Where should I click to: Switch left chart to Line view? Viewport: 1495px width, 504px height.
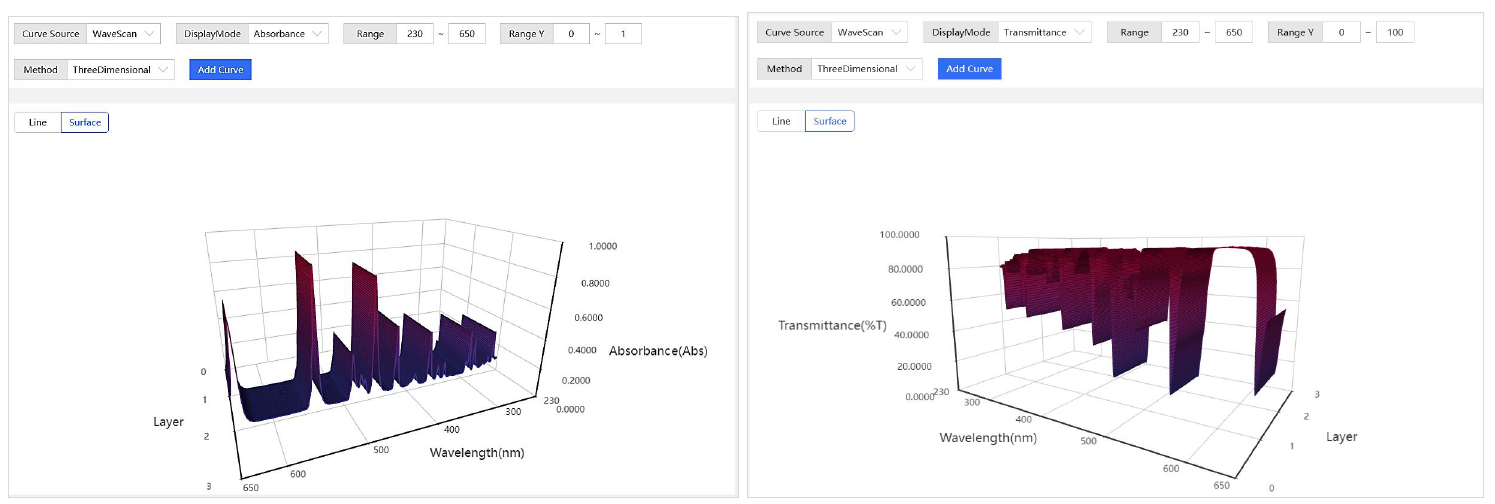point(38,122)
